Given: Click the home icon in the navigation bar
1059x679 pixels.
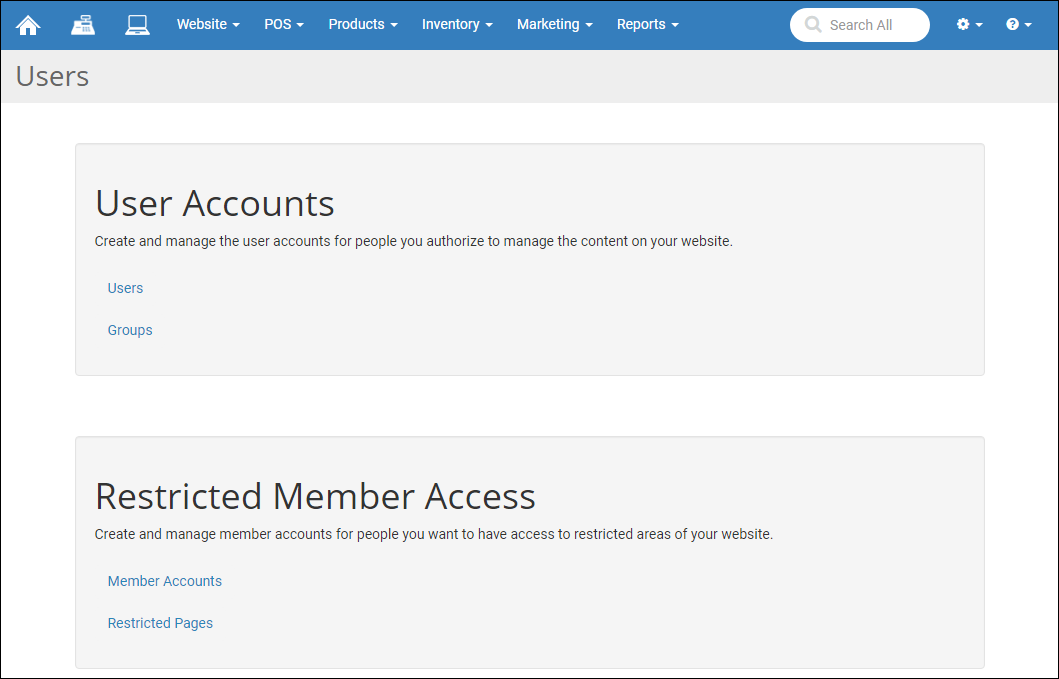Looking at the screenshot, I should (27, 24).
